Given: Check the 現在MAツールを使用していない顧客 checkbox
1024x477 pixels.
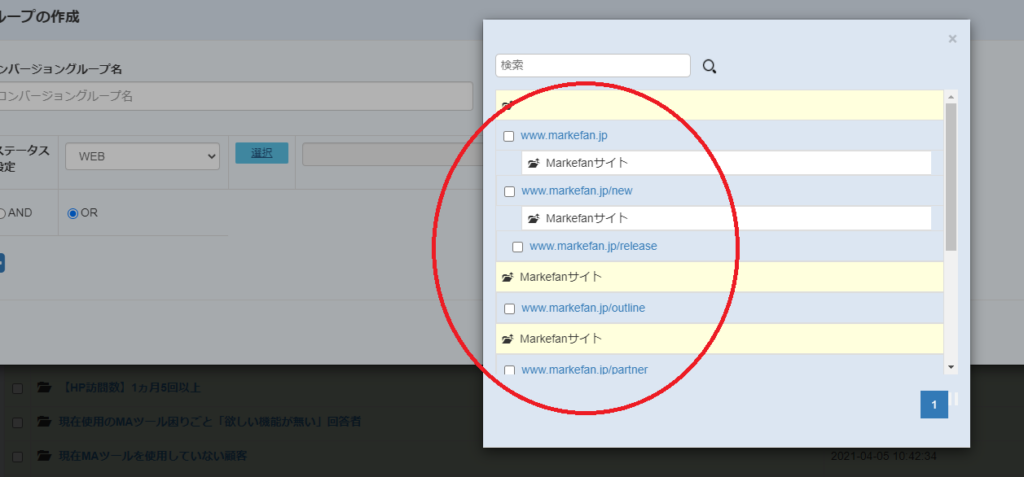Looking at the screenshot, I should [x=18, y=457].
